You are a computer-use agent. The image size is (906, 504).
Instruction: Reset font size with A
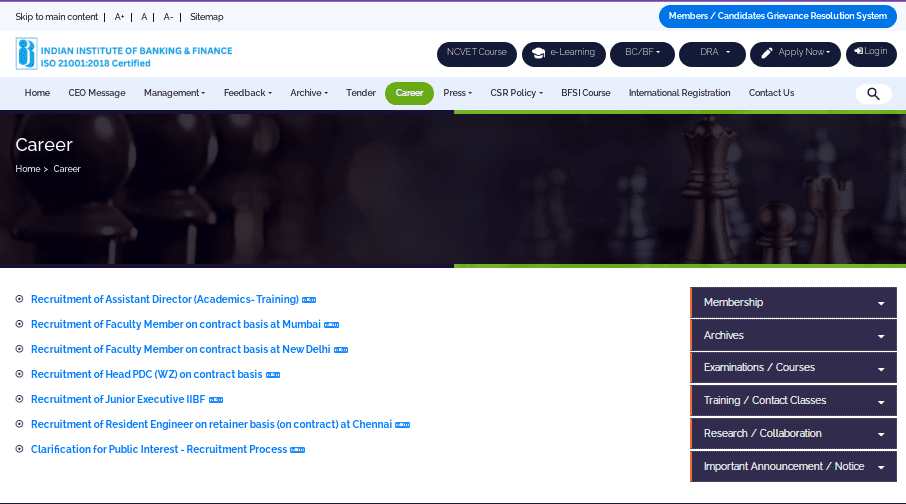point(144,17)
